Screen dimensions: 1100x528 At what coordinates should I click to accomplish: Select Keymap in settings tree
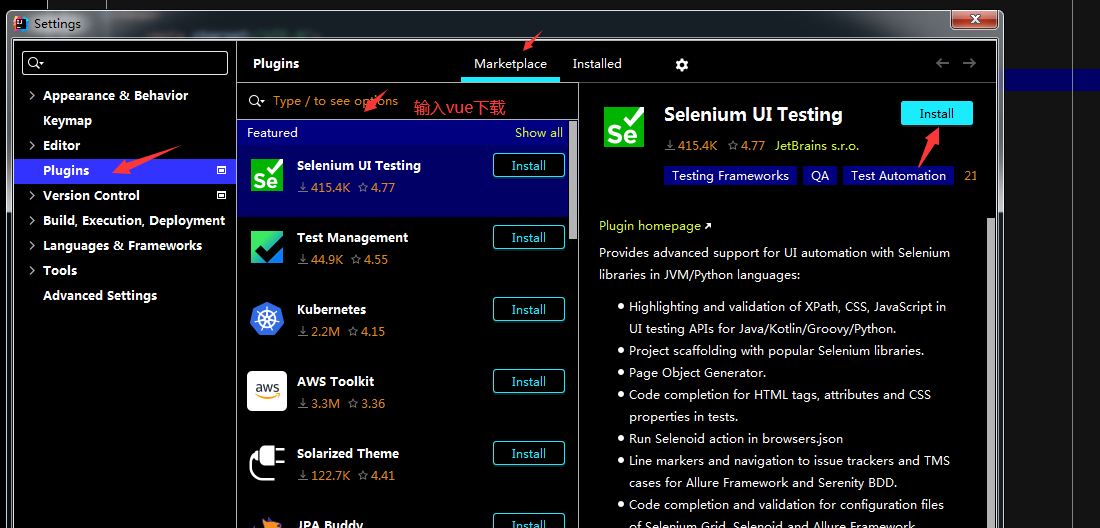pos(67,121)
